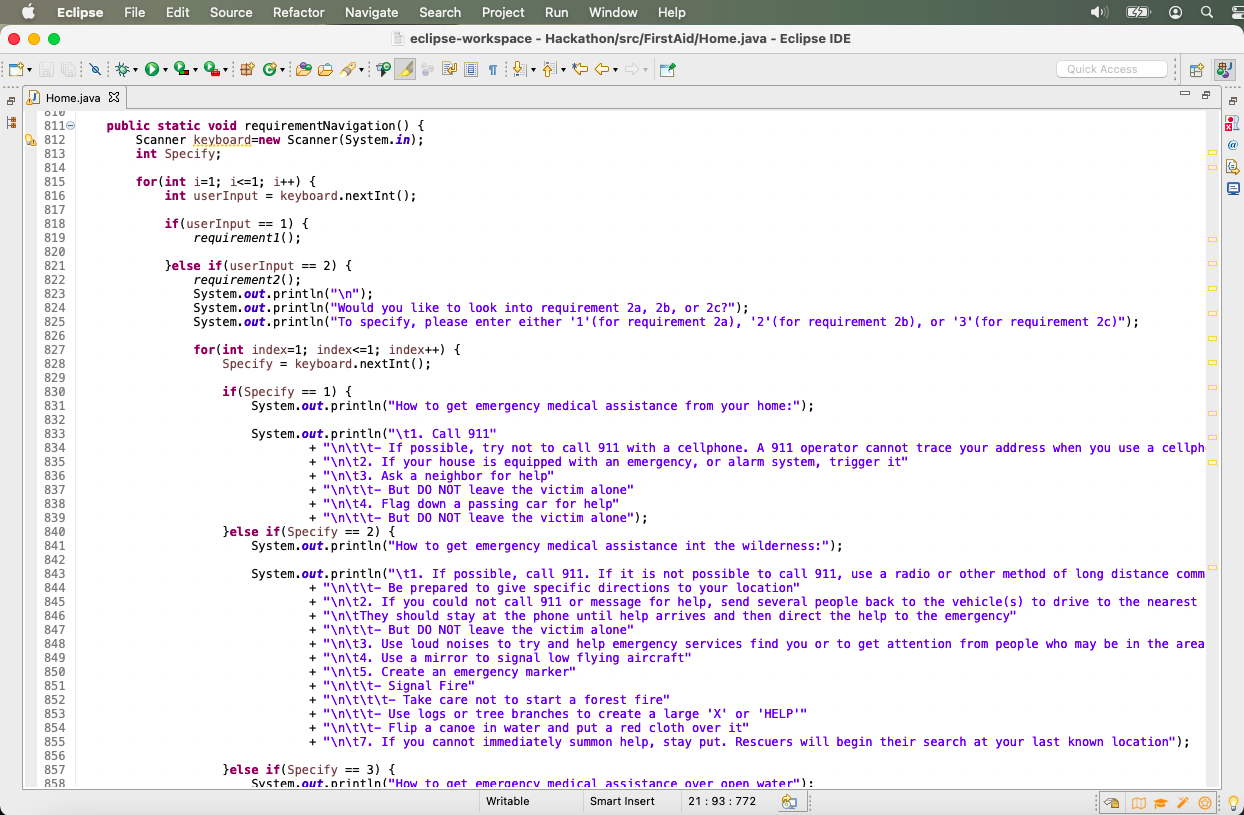Open the Package Explorer fast view icon
This screenshot has height=815, width=1244.
coord(11,122)
